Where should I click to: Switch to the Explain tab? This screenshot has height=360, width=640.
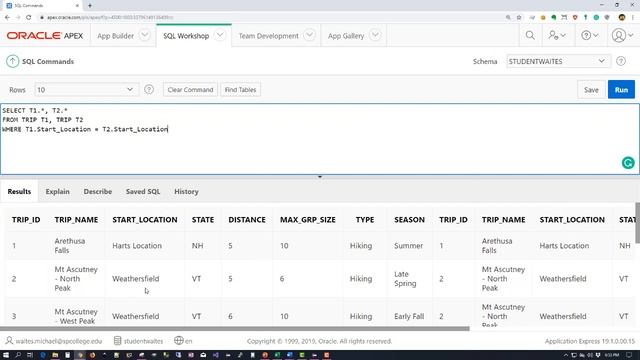pos(58,191)
